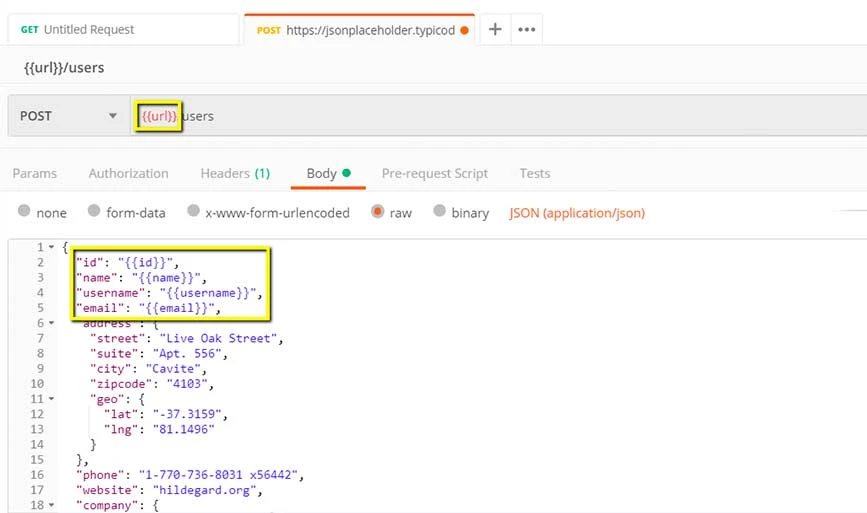Click the {{url}}/users request name heading
The image size is (867, 513).
64,67
